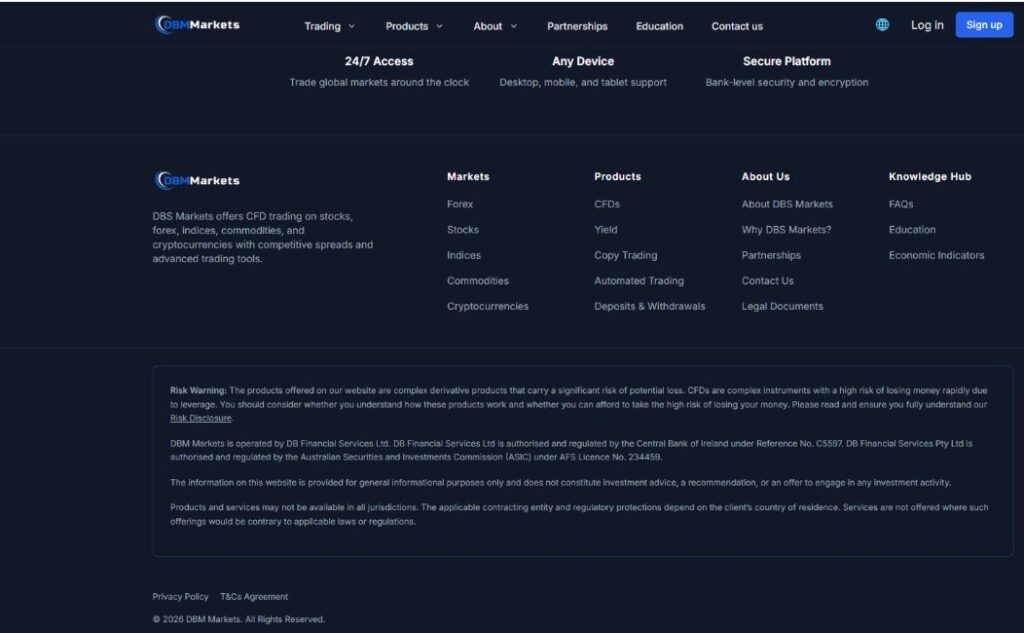
Task: Open the Products dropdown in navbar
Action: pyautogui.click(x=414, y=26)
